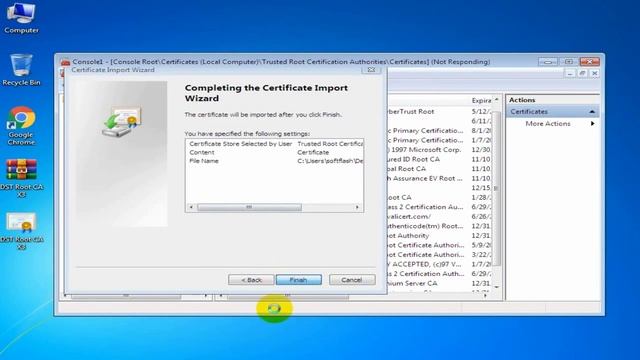Open the DST Root CA X3 certificate file icon
This screenshot has width=640, height=360.
click(x=21, y=231)
